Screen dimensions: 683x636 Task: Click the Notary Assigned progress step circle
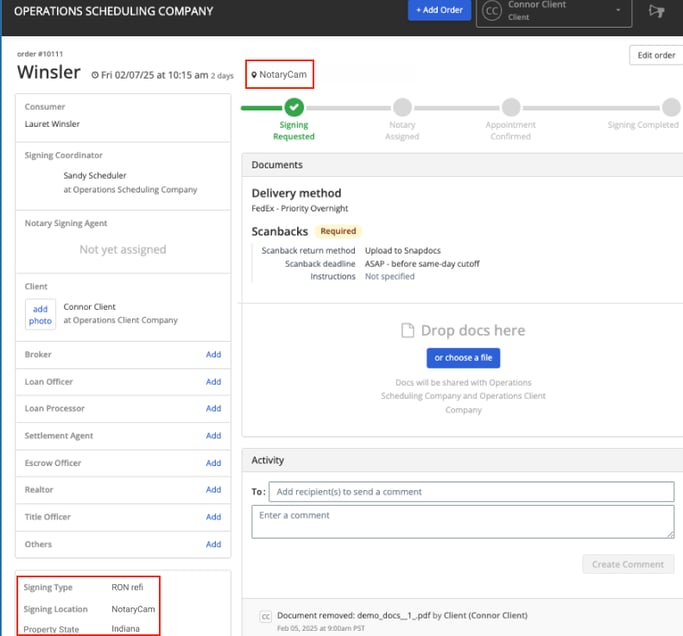point(402,107)
